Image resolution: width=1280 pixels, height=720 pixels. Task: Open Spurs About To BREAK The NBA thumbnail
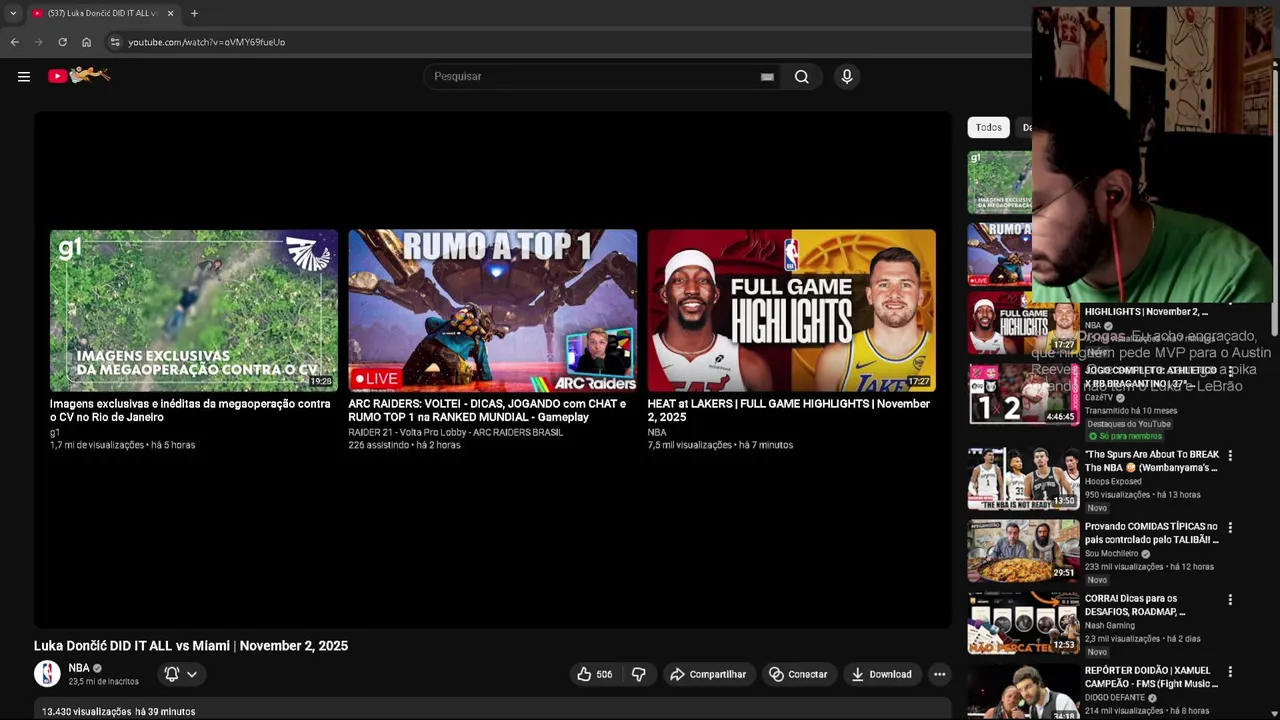coord(1023,478)
